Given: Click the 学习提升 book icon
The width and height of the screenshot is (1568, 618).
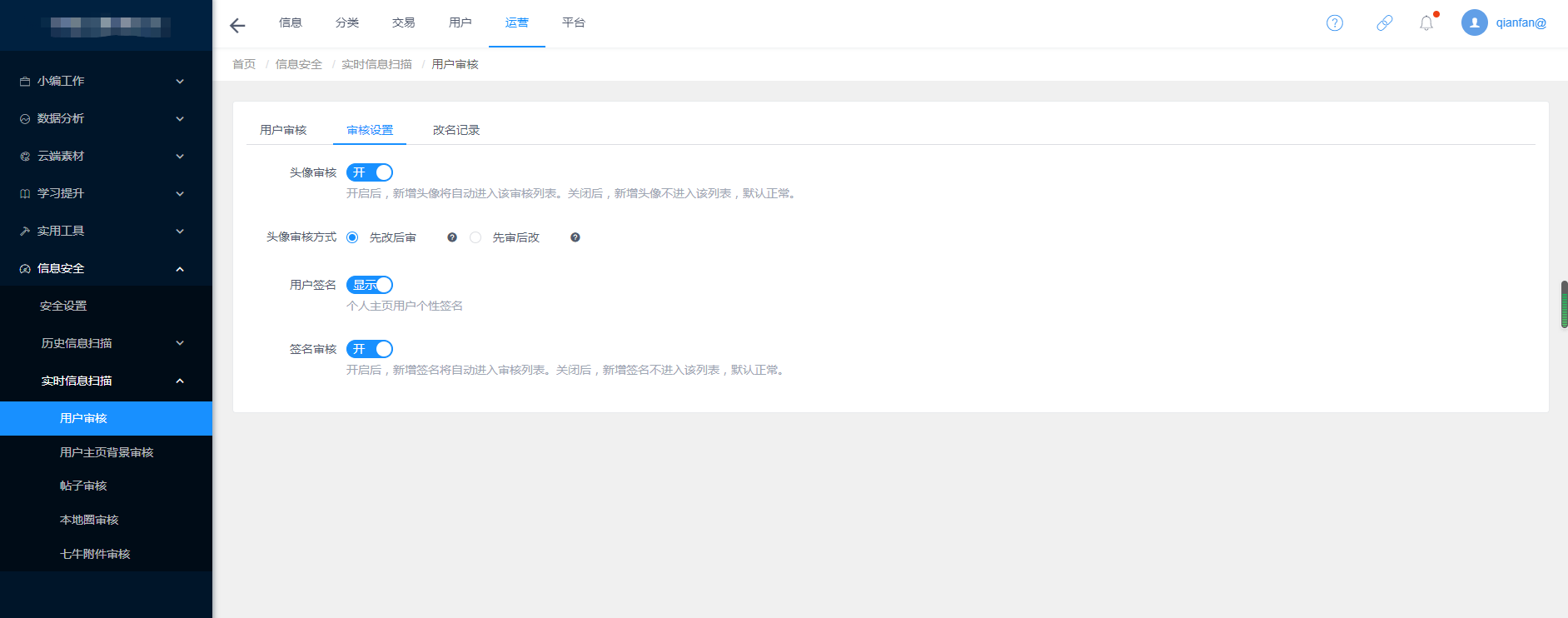Looking at the screenshot, I should pos(25,194).
